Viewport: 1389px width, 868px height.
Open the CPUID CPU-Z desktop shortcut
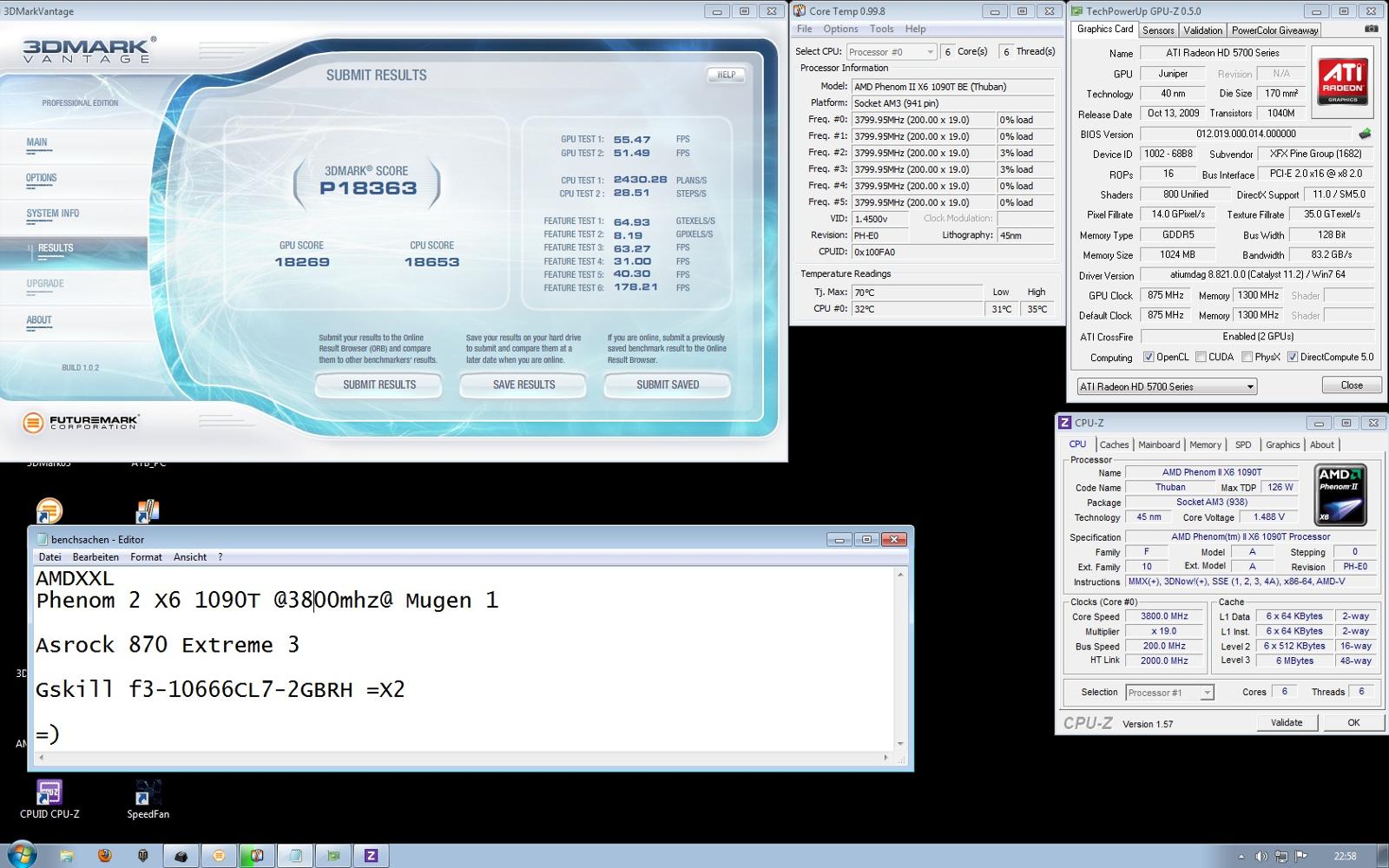pyautogui.click(x=49, y=799)
